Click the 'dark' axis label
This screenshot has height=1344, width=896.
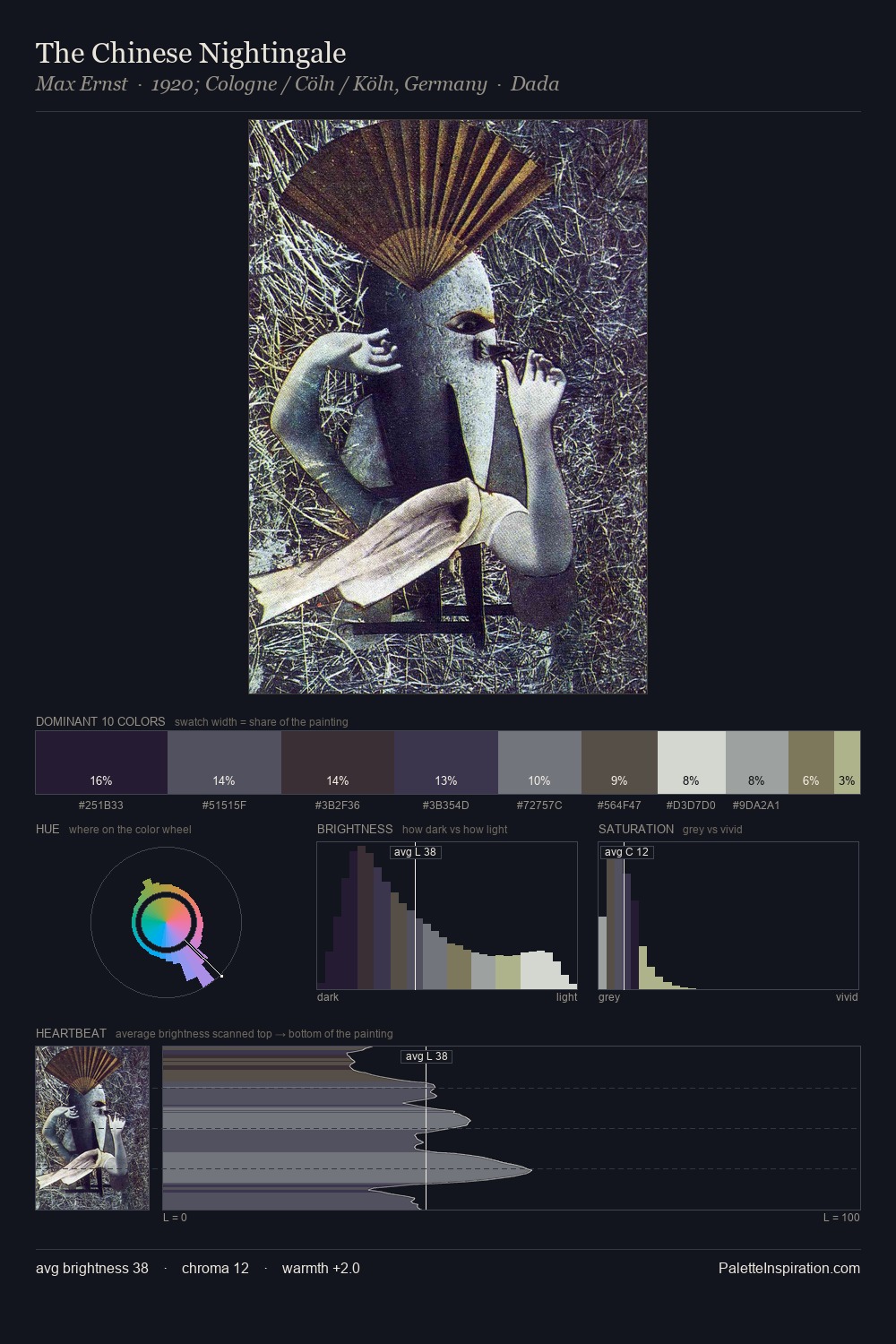click(328, 996)
